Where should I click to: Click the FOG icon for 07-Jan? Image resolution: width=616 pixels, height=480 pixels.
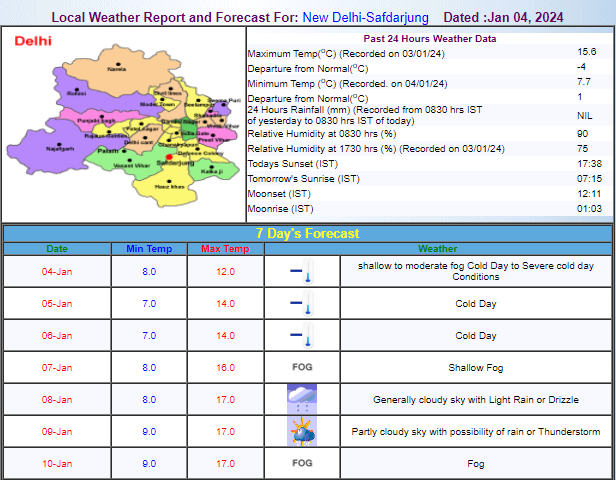[x=302, y=367]
